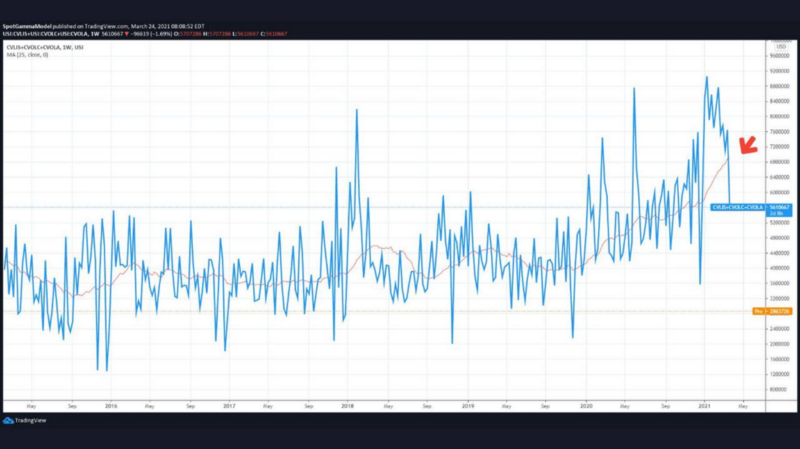Open the TradingView.com link in header
The image size is (800, 449).
point(110,24)
